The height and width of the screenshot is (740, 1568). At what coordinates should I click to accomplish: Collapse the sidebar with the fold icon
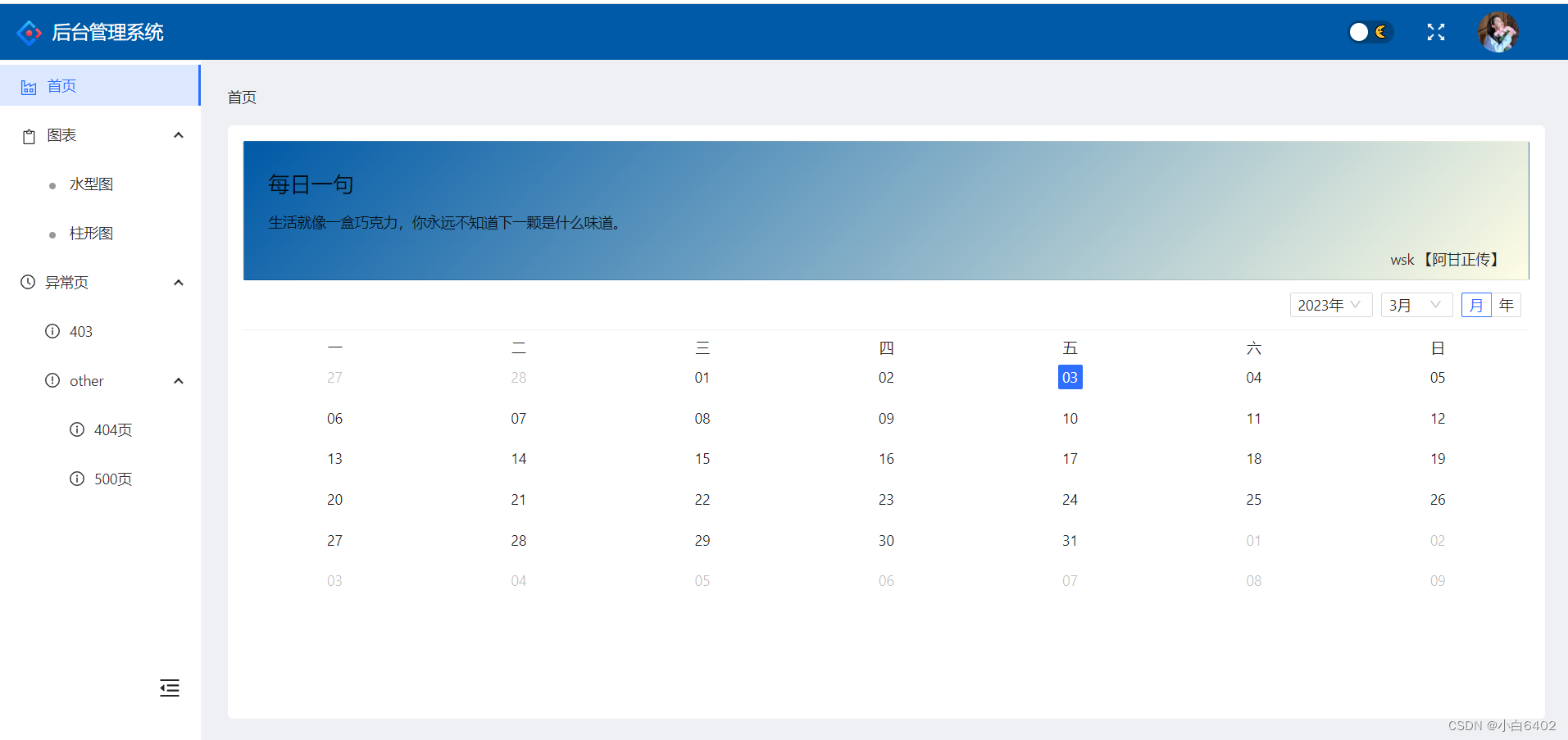(x=170, y=688)
